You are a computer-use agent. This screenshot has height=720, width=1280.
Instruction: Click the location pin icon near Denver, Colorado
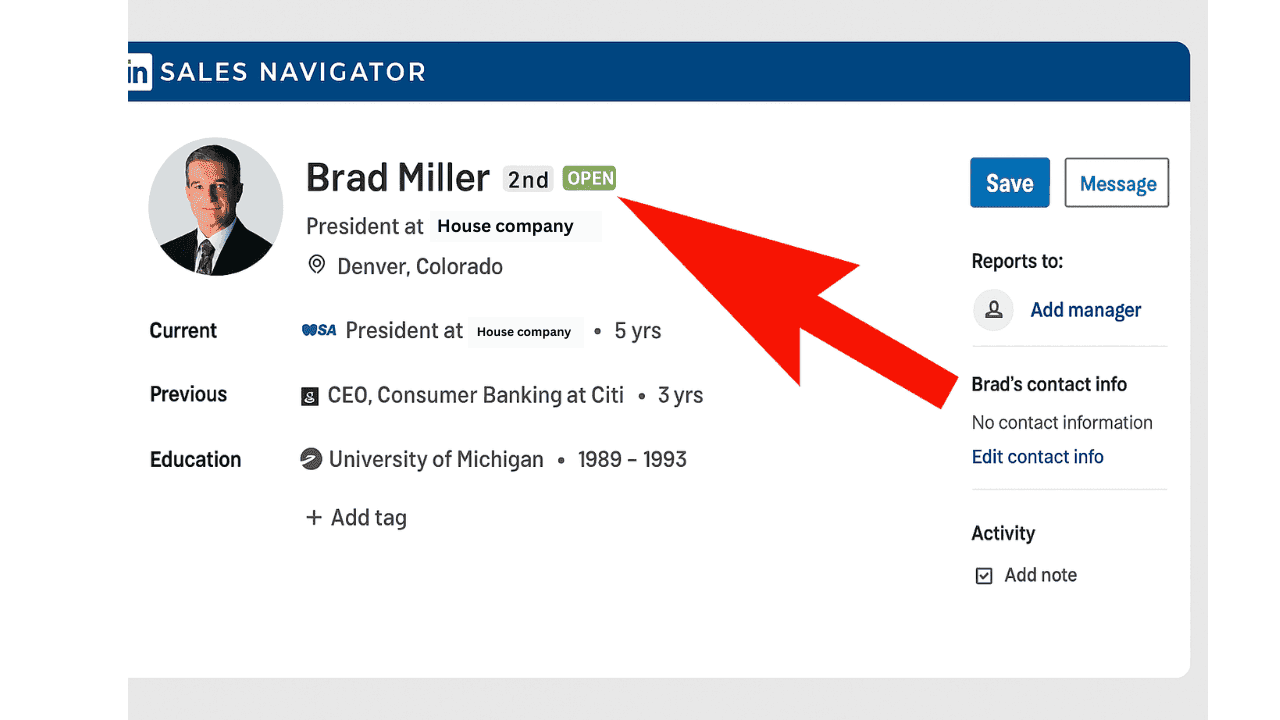click(316, 264)
